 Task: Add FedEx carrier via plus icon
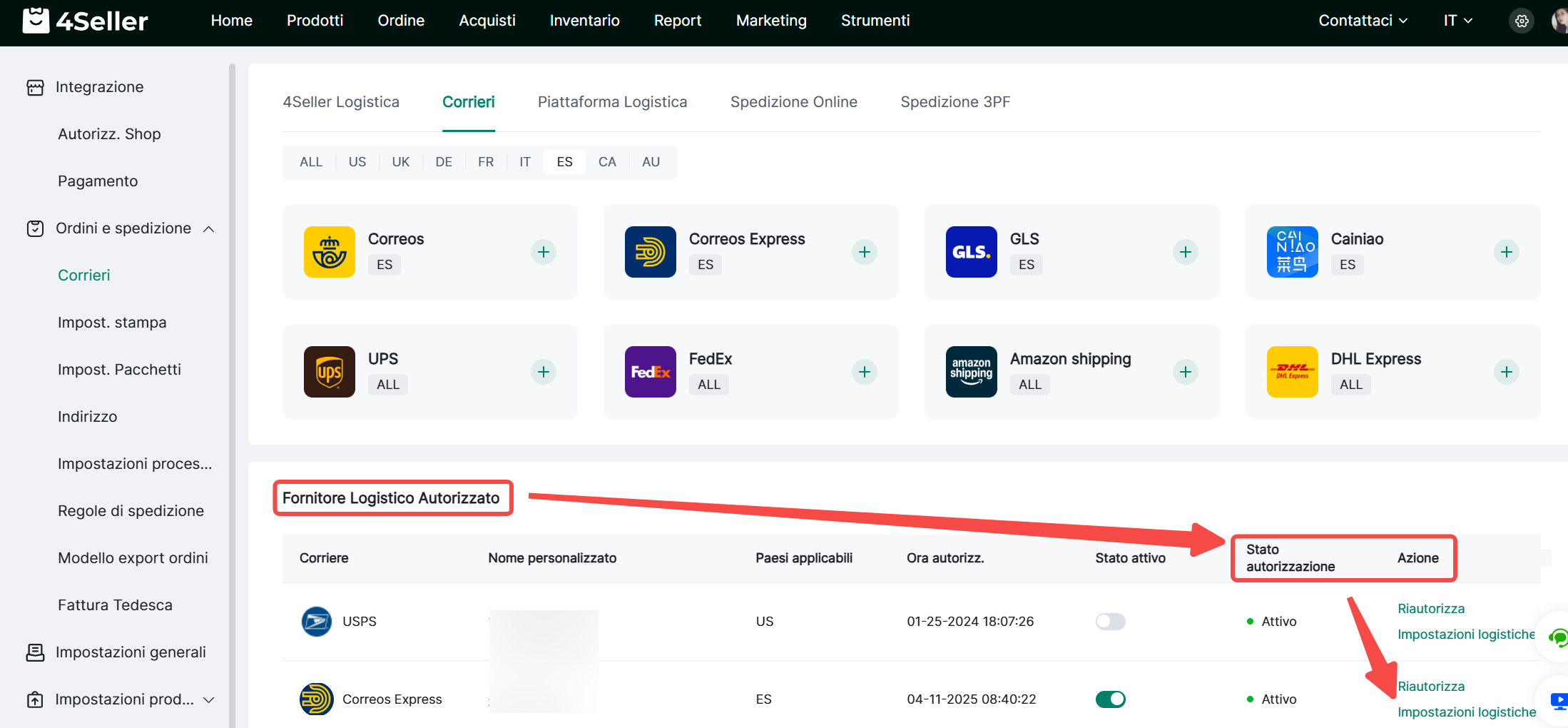tap(864, 372)
